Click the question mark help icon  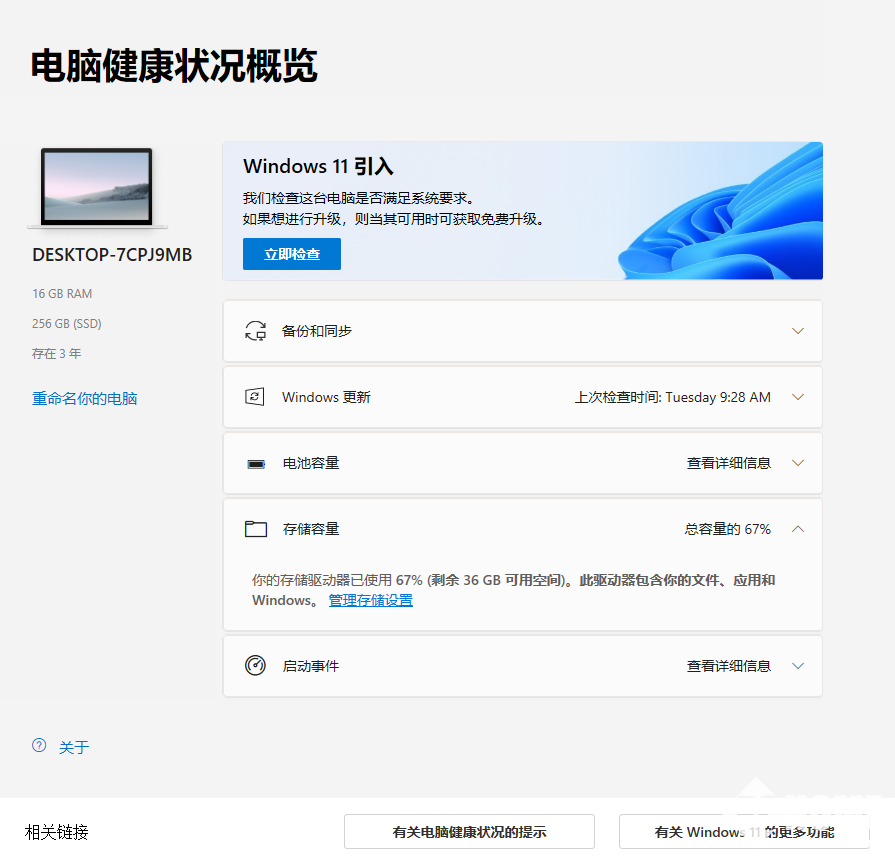click(x=39, y=745)
